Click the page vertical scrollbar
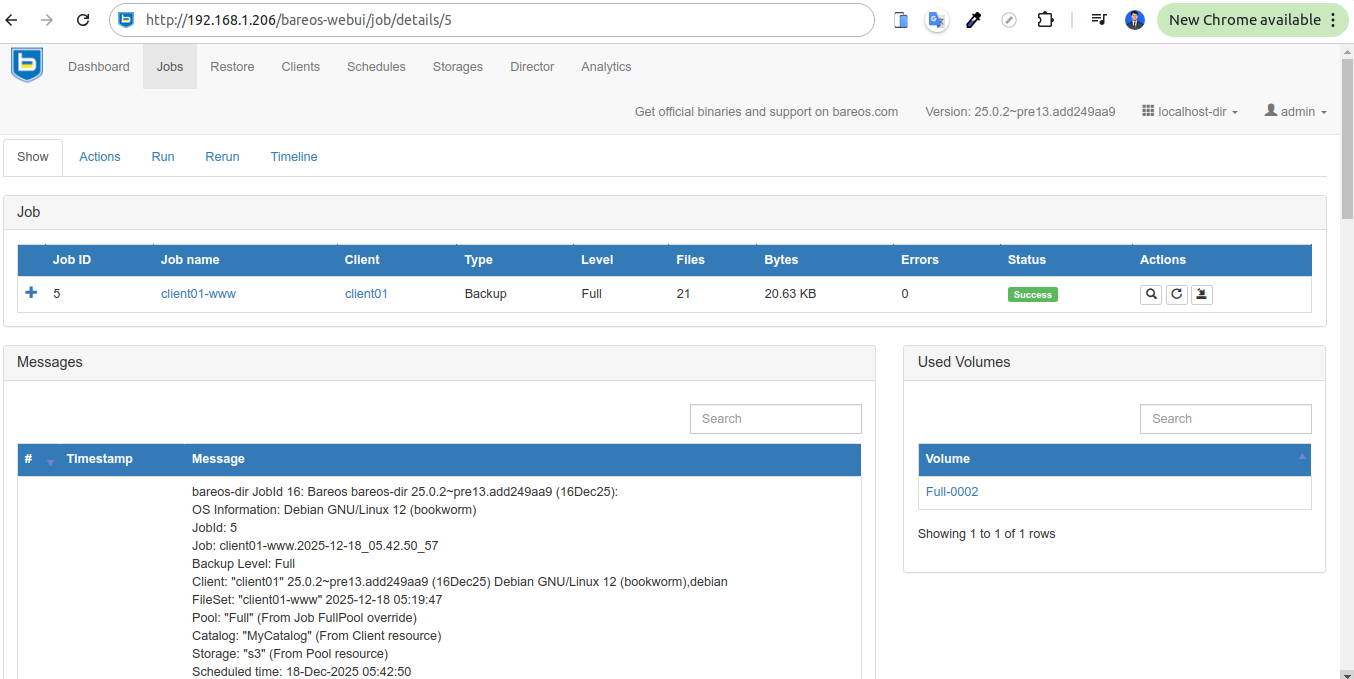The image size is (1354, 679). click(x=1346, y=137)
